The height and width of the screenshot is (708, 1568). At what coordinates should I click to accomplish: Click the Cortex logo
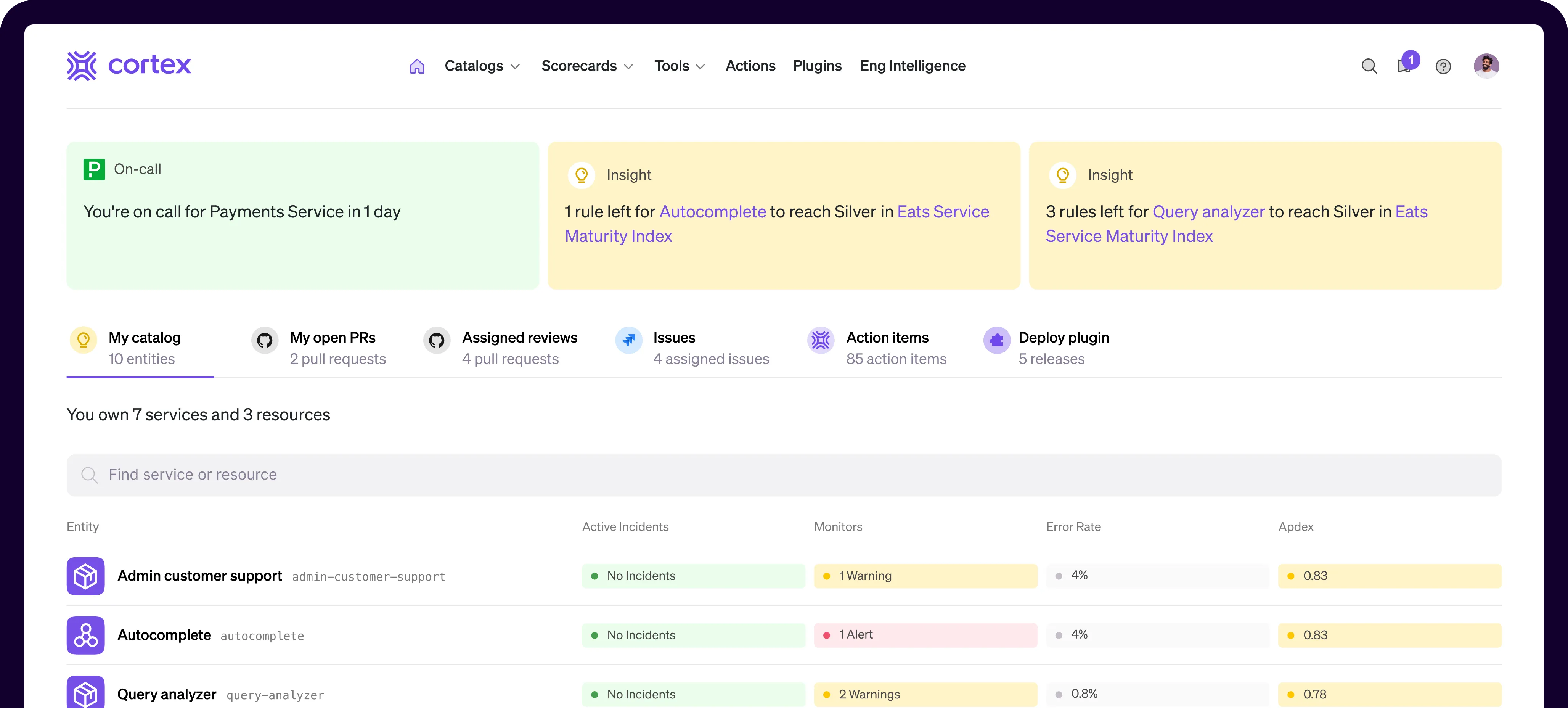tap(129, 66)
